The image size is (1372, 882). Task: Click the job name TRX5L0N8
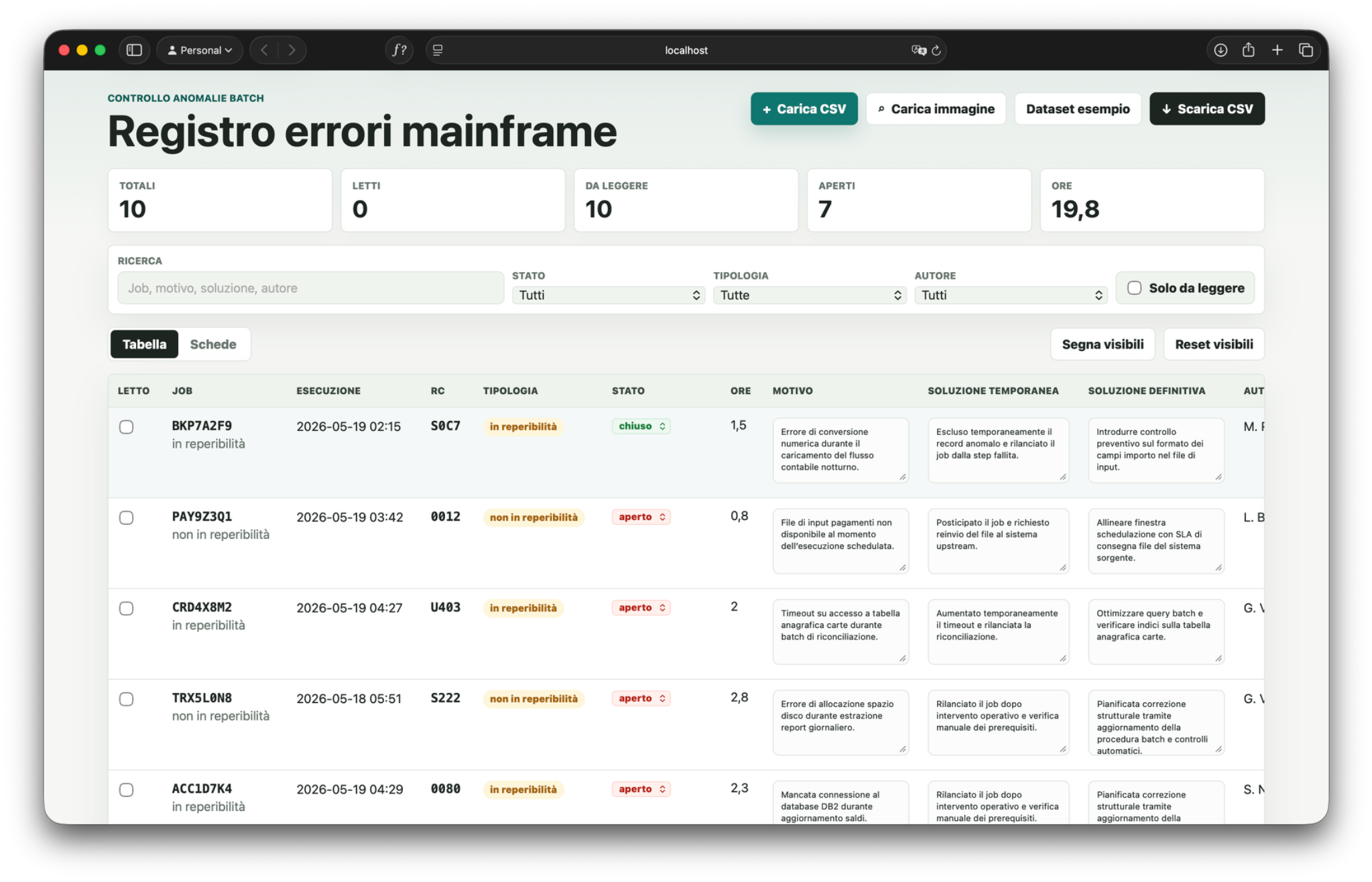coord(202,698)
